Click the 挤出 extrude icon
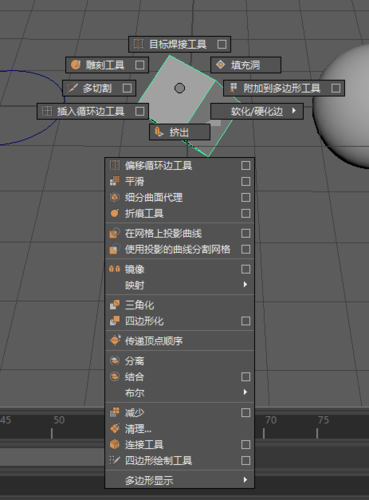The width and height of the screenshot is (369, 500). 159,132
